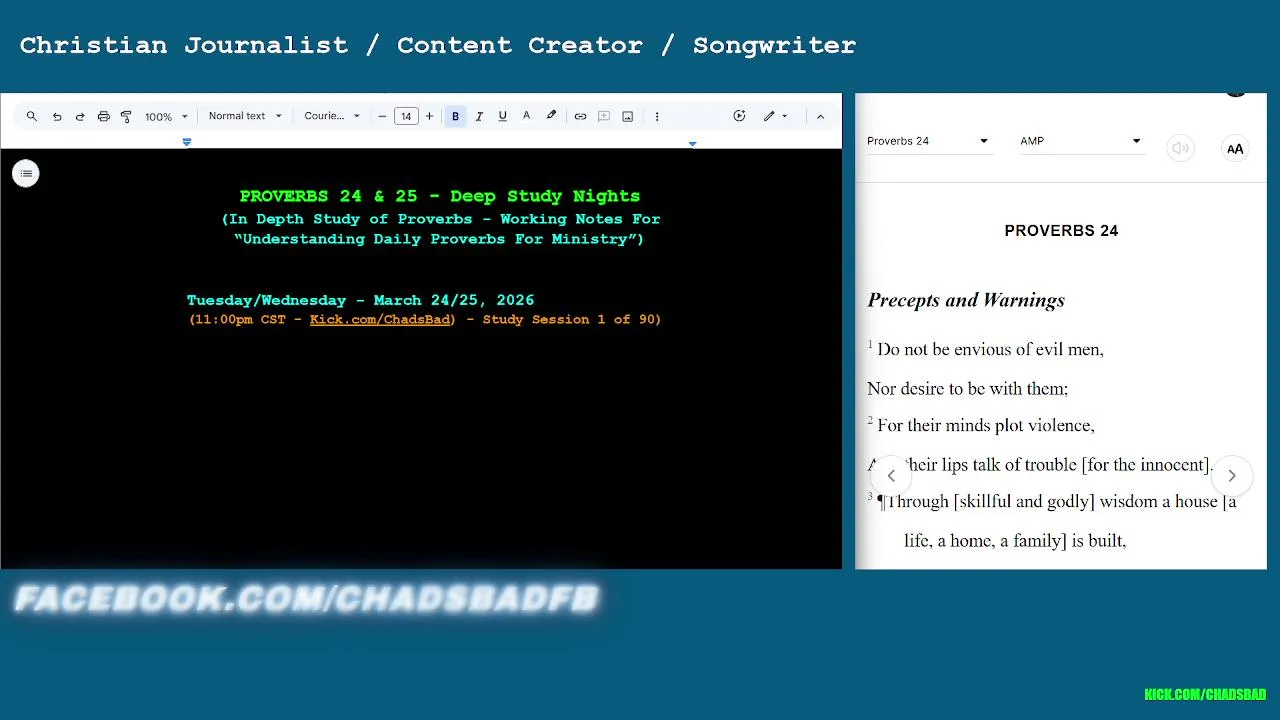Open the Courier font dropdown

[332, 116]
